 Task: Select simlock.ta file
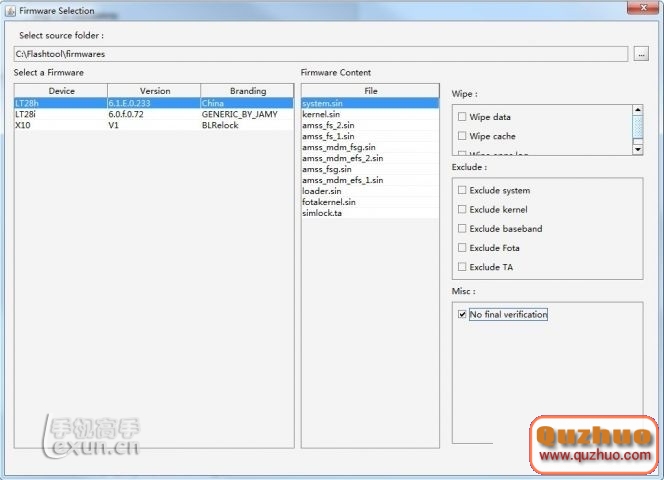[371, 213]
